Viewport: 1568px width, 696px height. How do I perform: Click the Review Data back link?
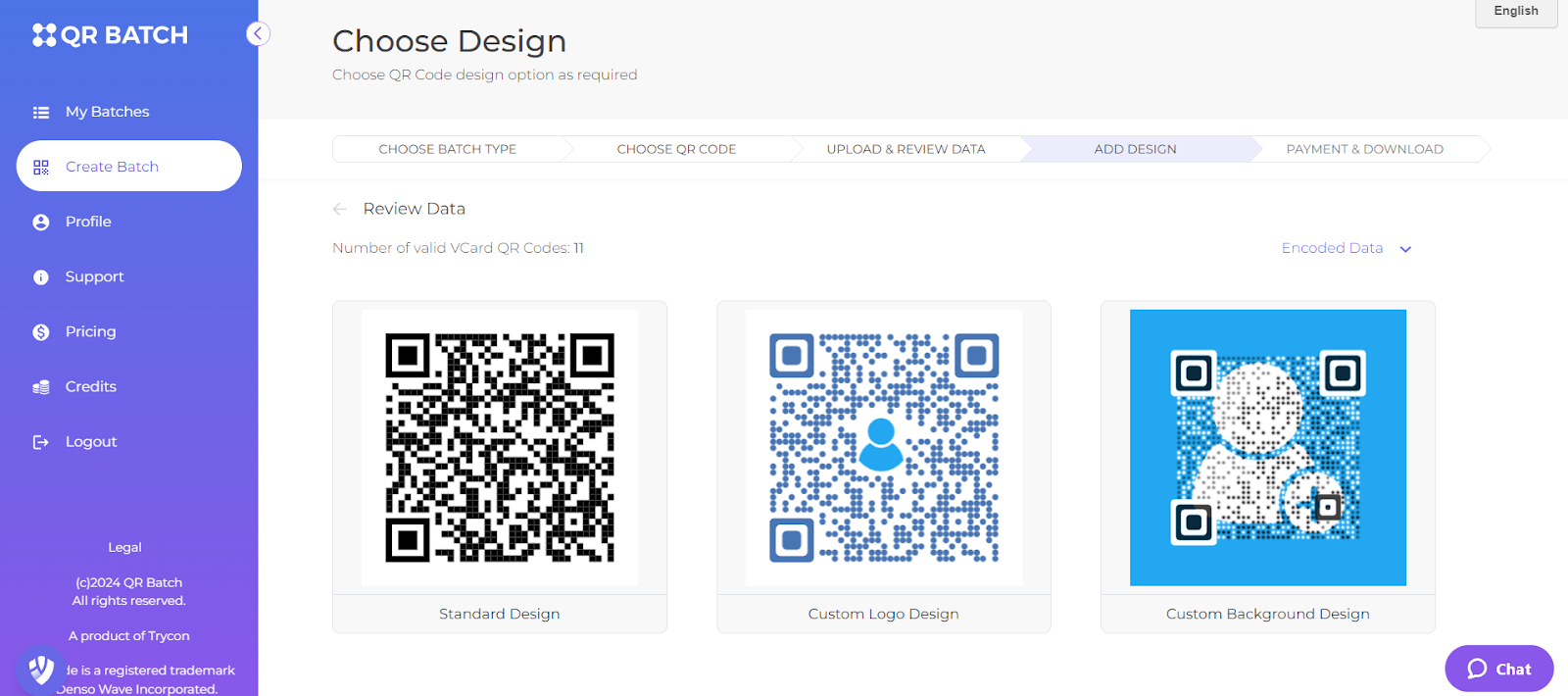pyautogui.click(x=415, y=209)
